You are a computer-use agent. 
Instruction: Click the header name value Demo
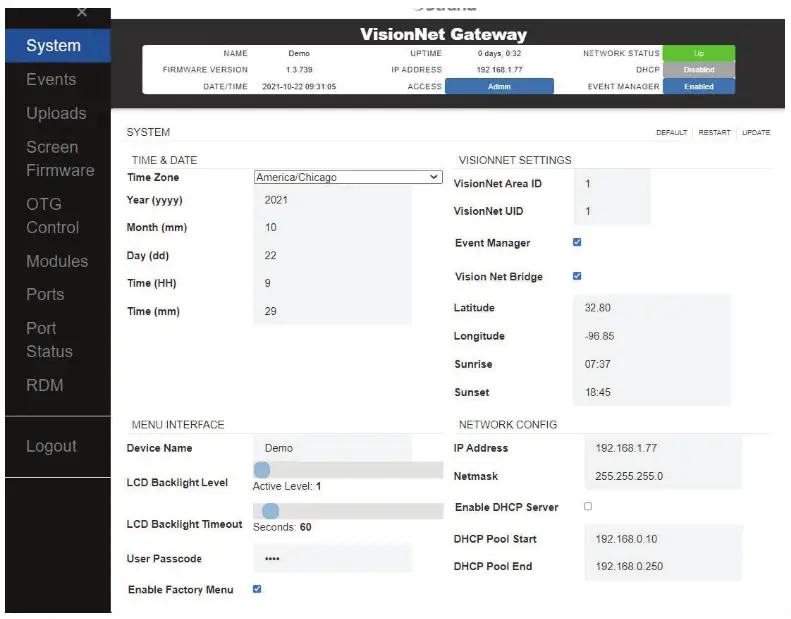point(299,53)
